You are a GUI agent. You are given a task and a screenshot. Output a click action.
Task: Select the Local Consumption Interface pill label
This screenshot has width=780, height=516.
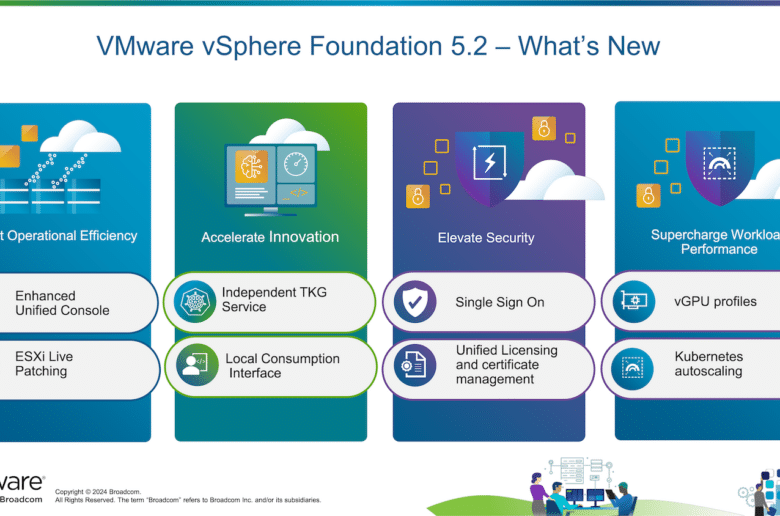tap(282, 366)
